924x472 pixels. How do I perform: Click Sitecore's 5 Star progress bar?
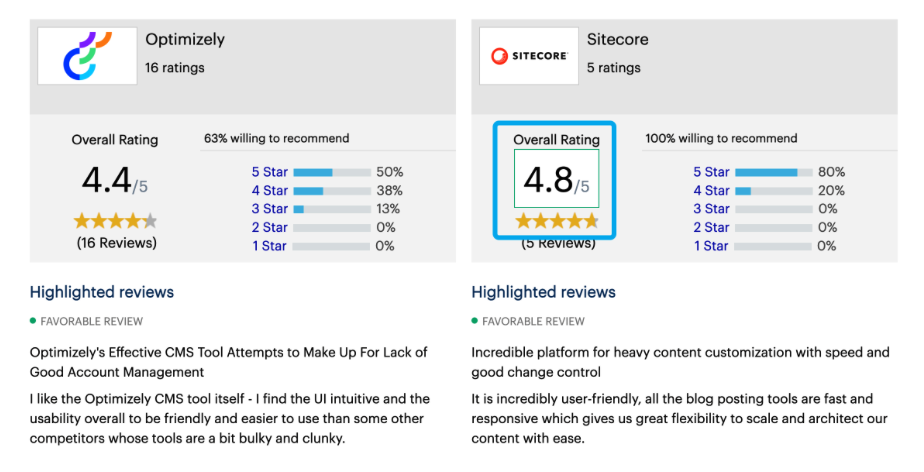[773, 172]
